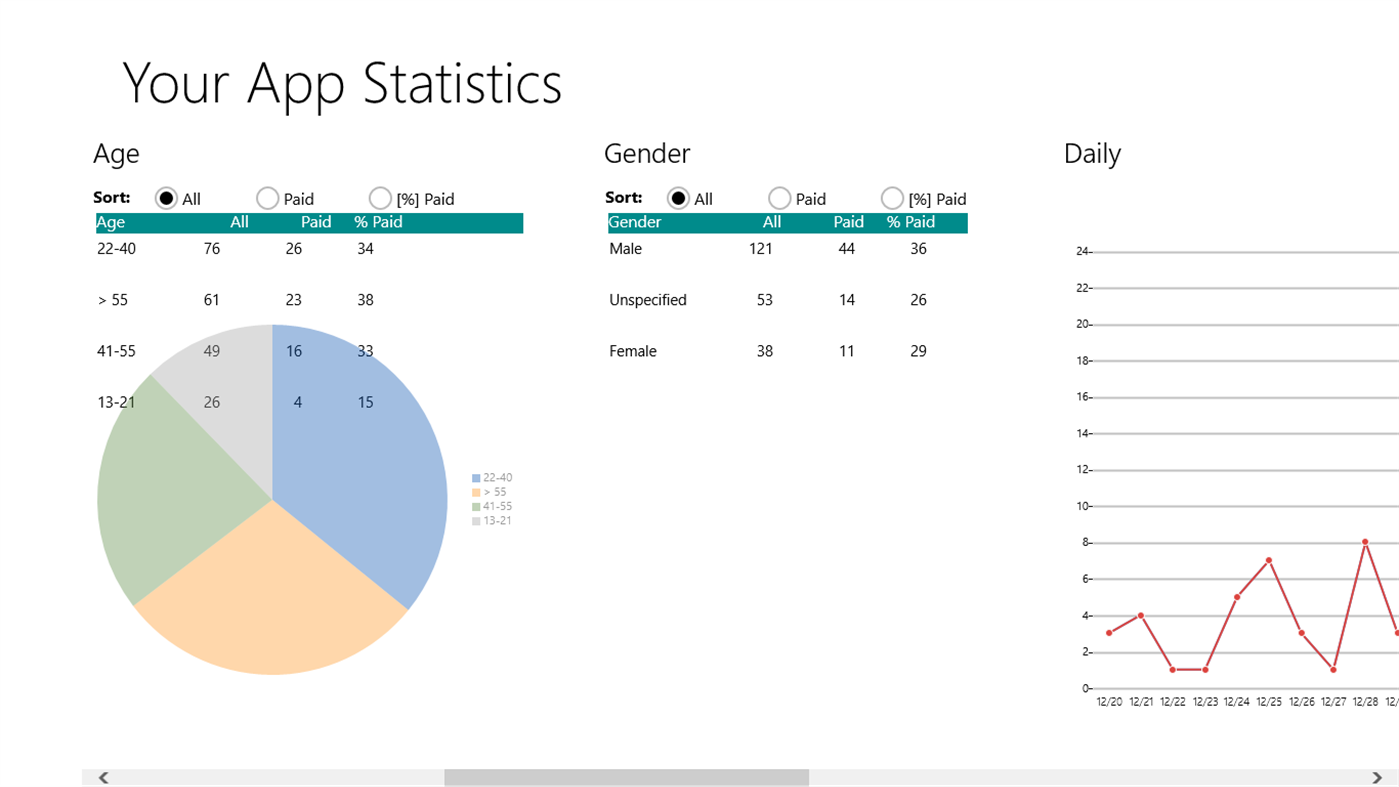Screen dimensions: 1399x787
Task: Select [%] Paid sorting for Gender
Action: tap(891, 197)
